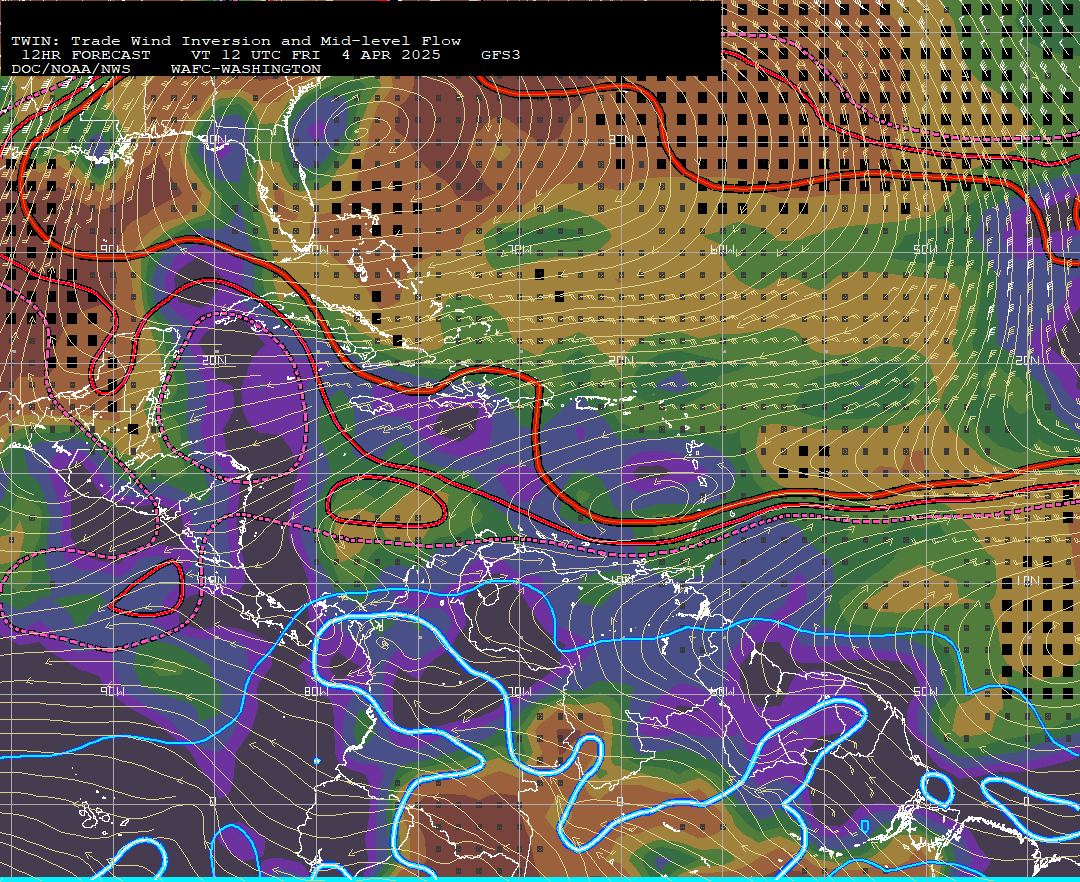Click the "DOC/NOAA/NWS" source text
Viewport: 1080px width, 882px height.
coord(71,70)
